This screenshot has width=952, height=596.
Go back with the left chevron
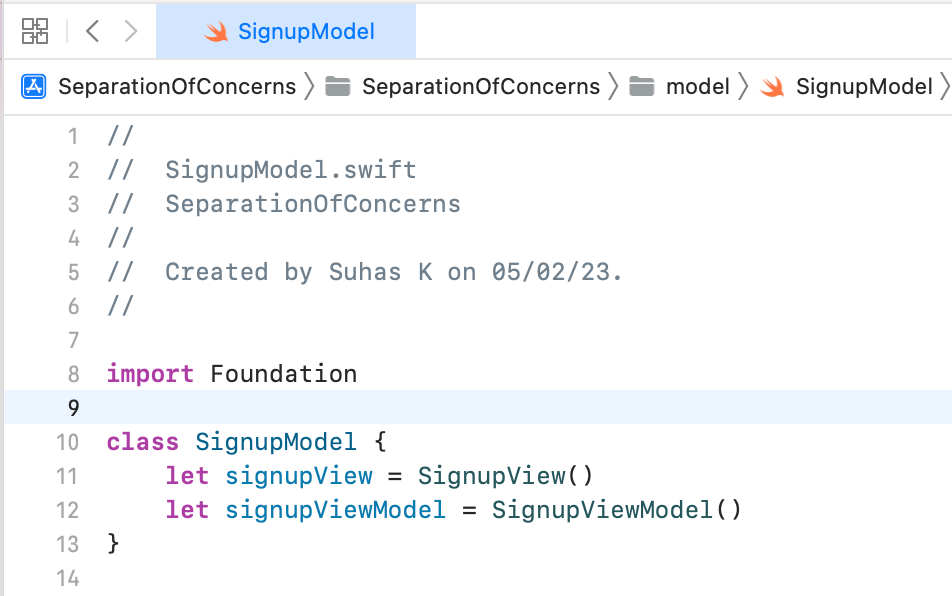tap(92, 31)
